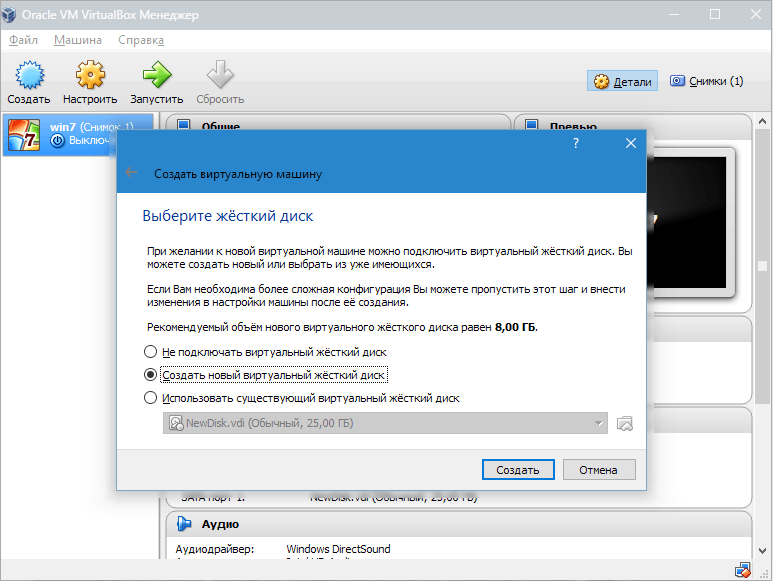Click the folder browse icon beside disk dropdown
Viewport: 773px width, 581px height.
click(625, 423)
